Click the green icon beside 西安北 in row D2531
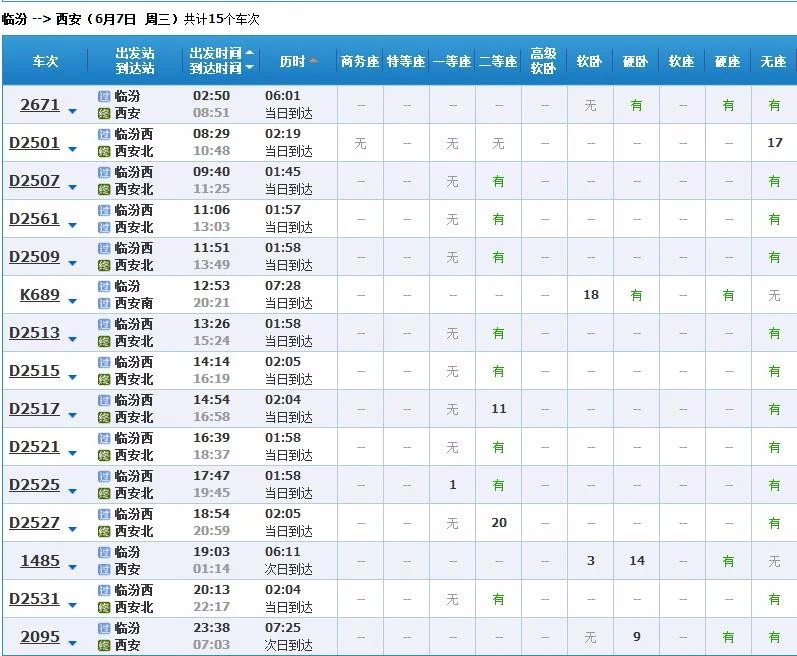The width and height of the screenshot is (797, 656). pyautogui.click(x=104, y=607)
